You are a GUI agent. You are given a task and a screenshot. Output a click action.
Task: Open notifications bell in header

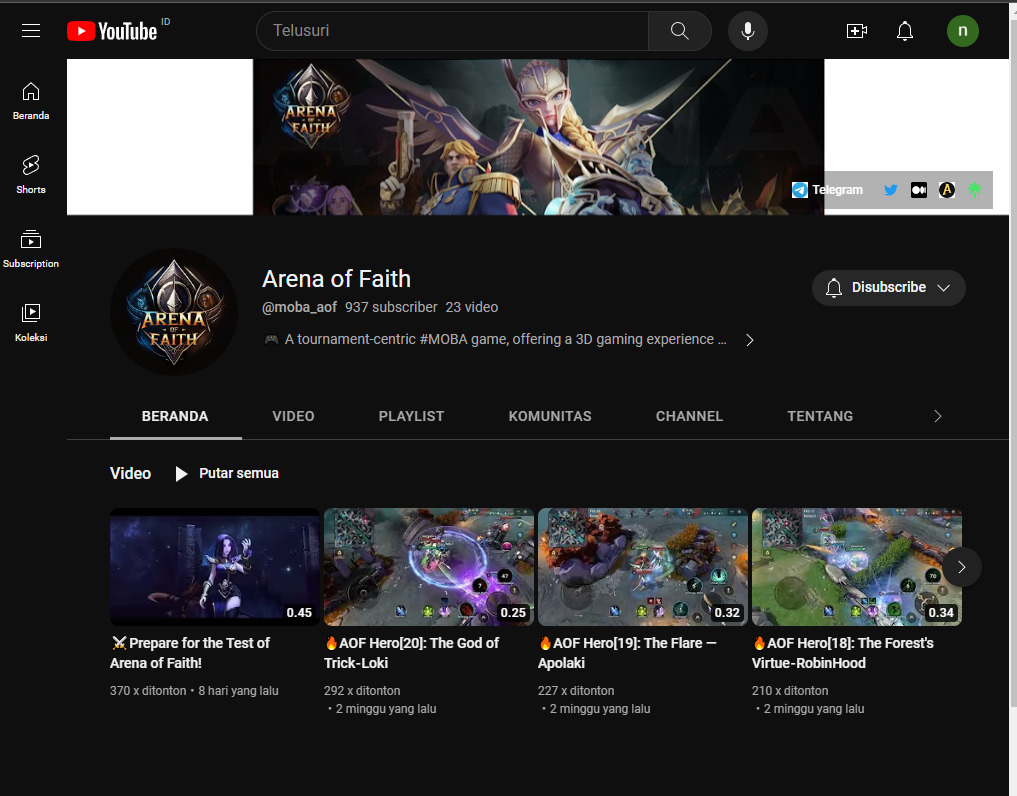point(904,30)
